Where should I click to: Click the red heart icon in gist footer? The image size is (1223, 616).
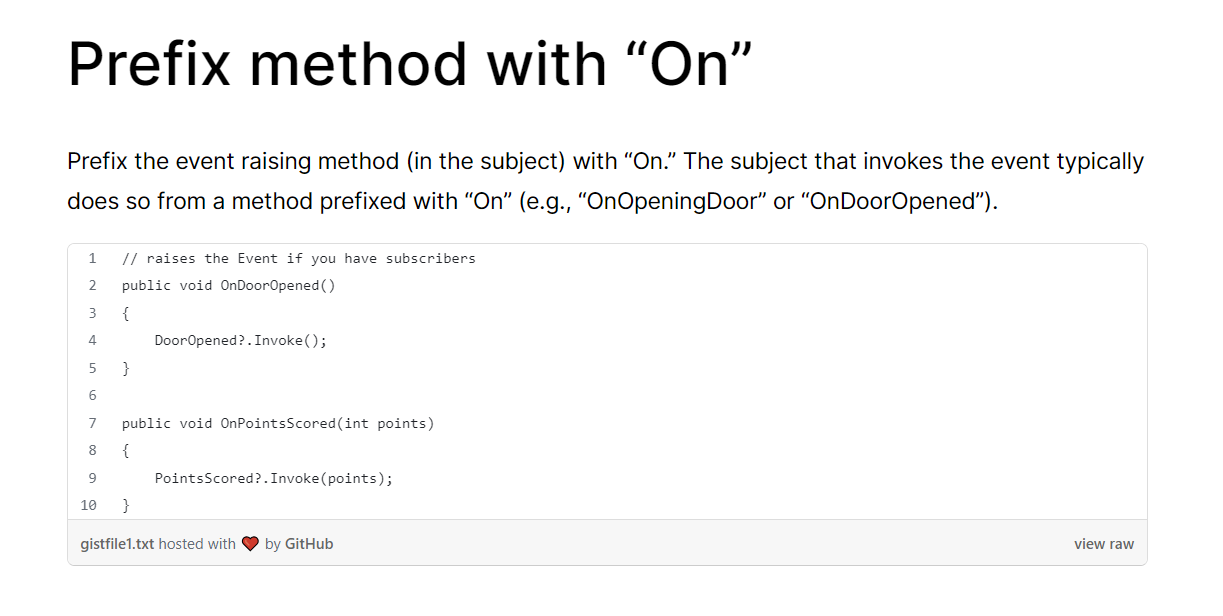pos(250,544)
